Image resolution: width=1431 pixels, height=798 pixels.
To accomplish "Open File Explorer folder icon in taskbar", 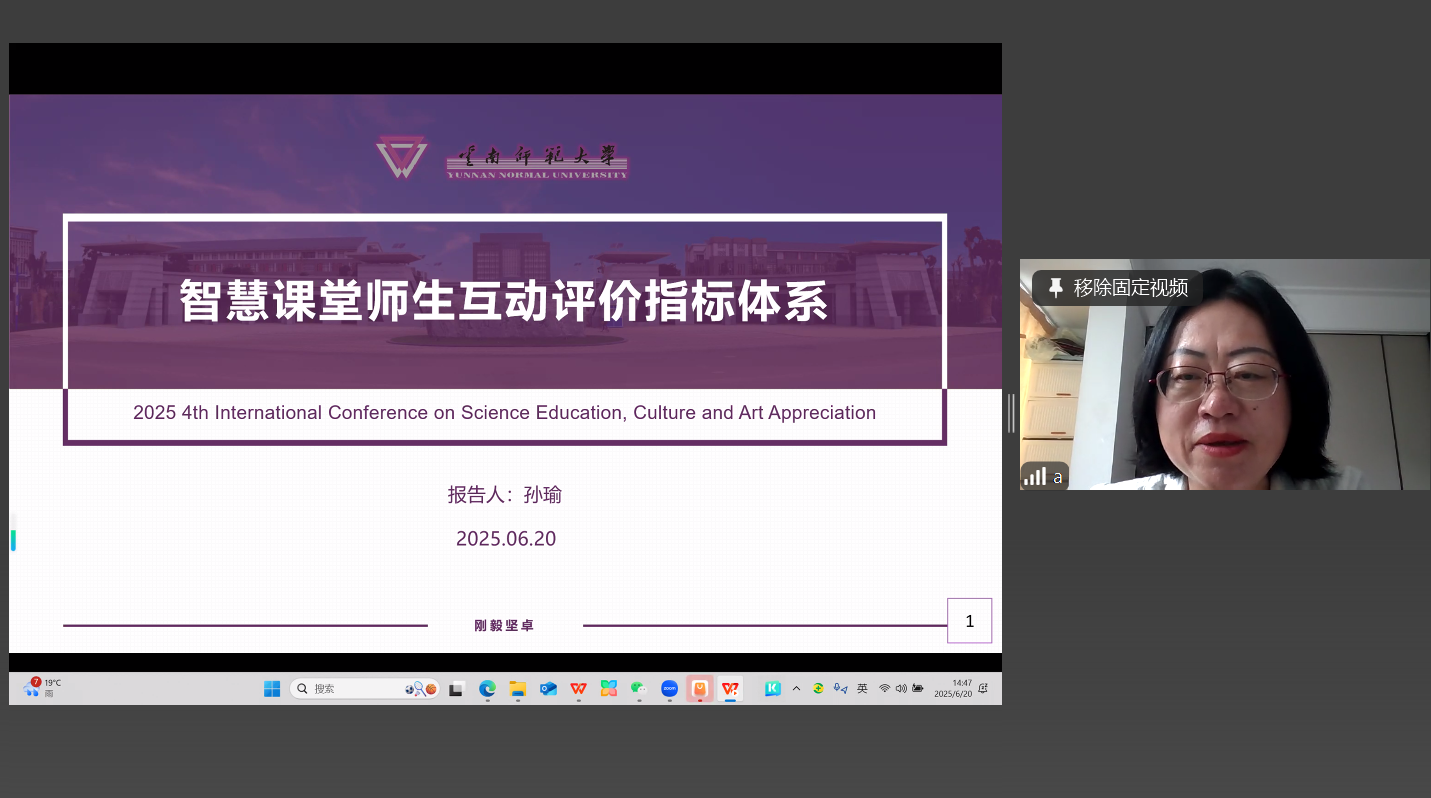I will [518, 688].
